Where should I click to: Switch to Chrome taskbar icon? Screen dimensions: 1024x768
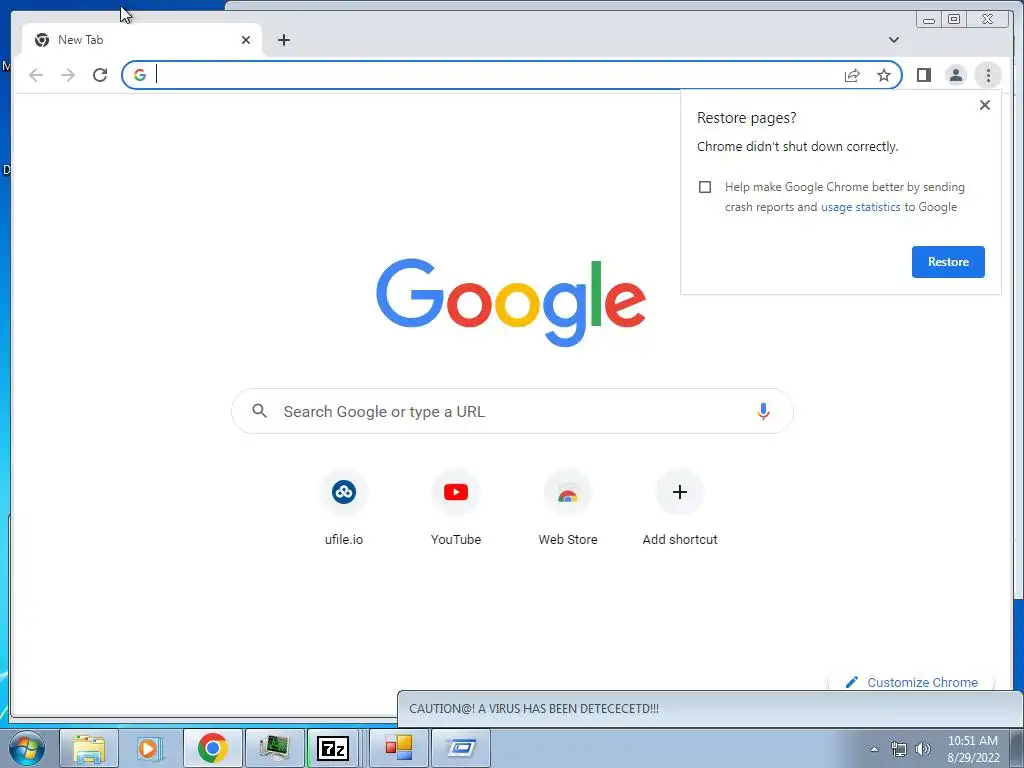pos(212,748)
